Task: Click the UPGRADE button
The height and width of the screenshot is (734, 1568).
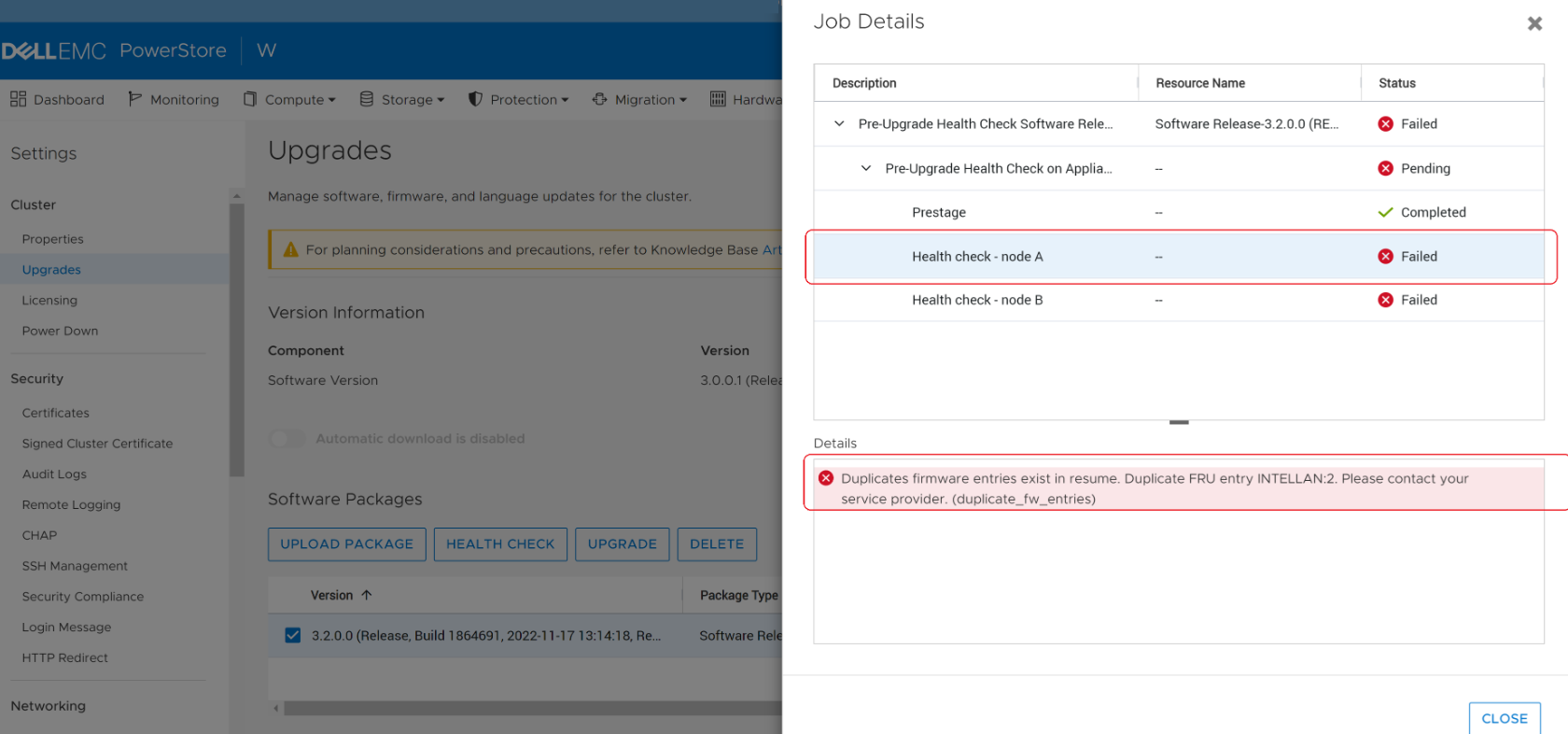Action: [623, 544]
